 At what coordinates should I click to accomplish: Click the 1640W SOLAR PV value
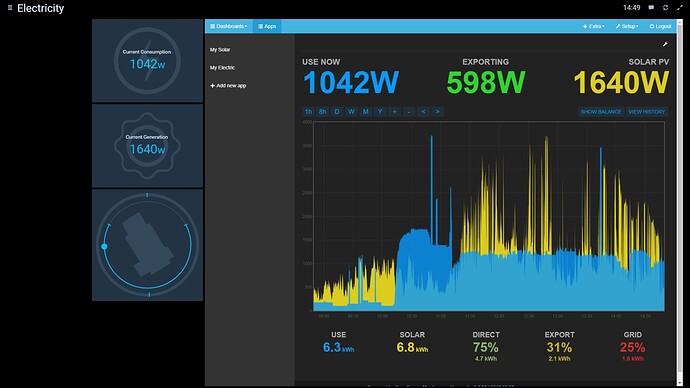(621, 82)
